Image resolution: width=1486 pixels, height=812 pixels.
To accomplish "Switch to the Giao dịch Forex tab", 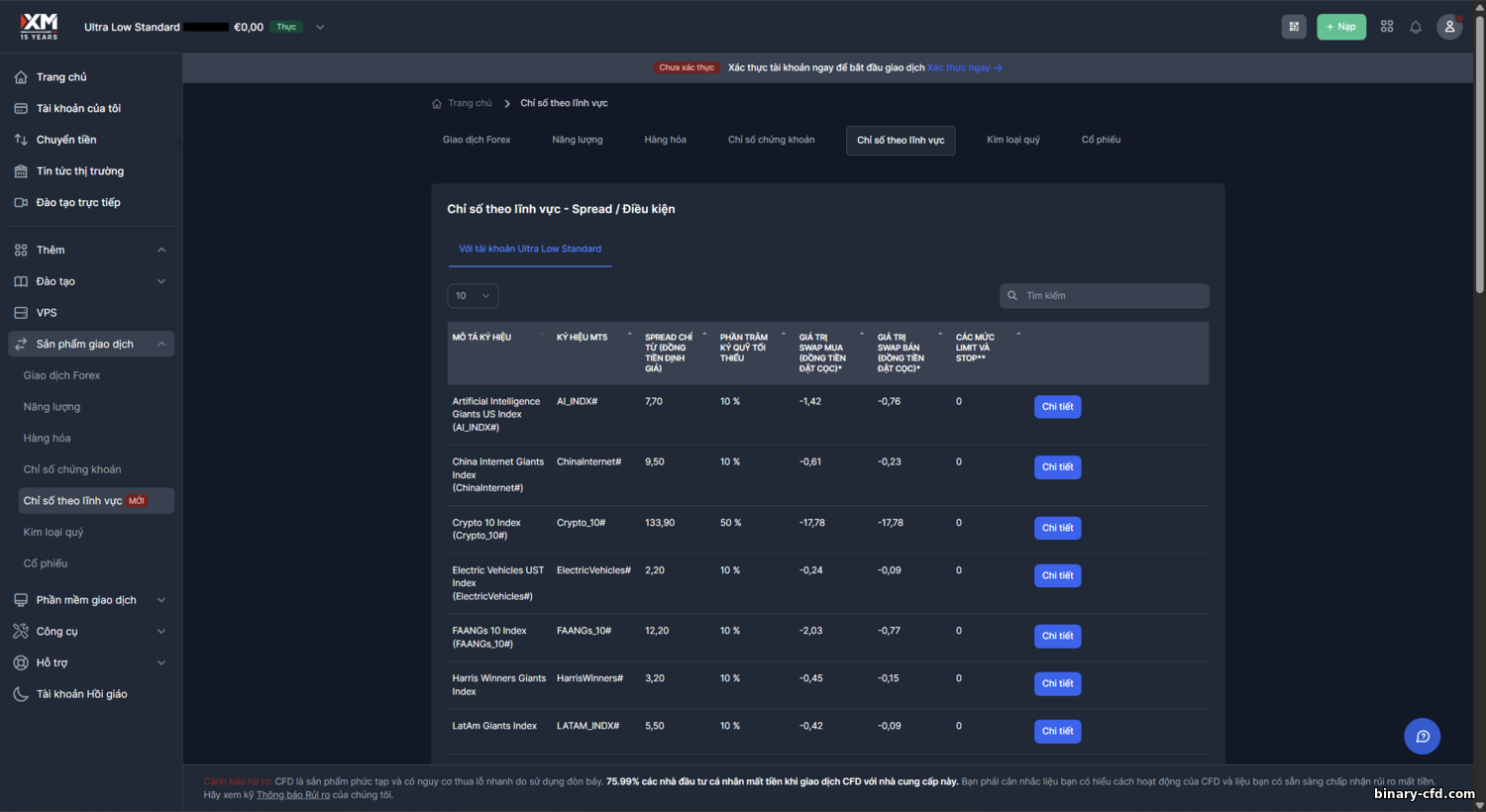I will (477, 140).
